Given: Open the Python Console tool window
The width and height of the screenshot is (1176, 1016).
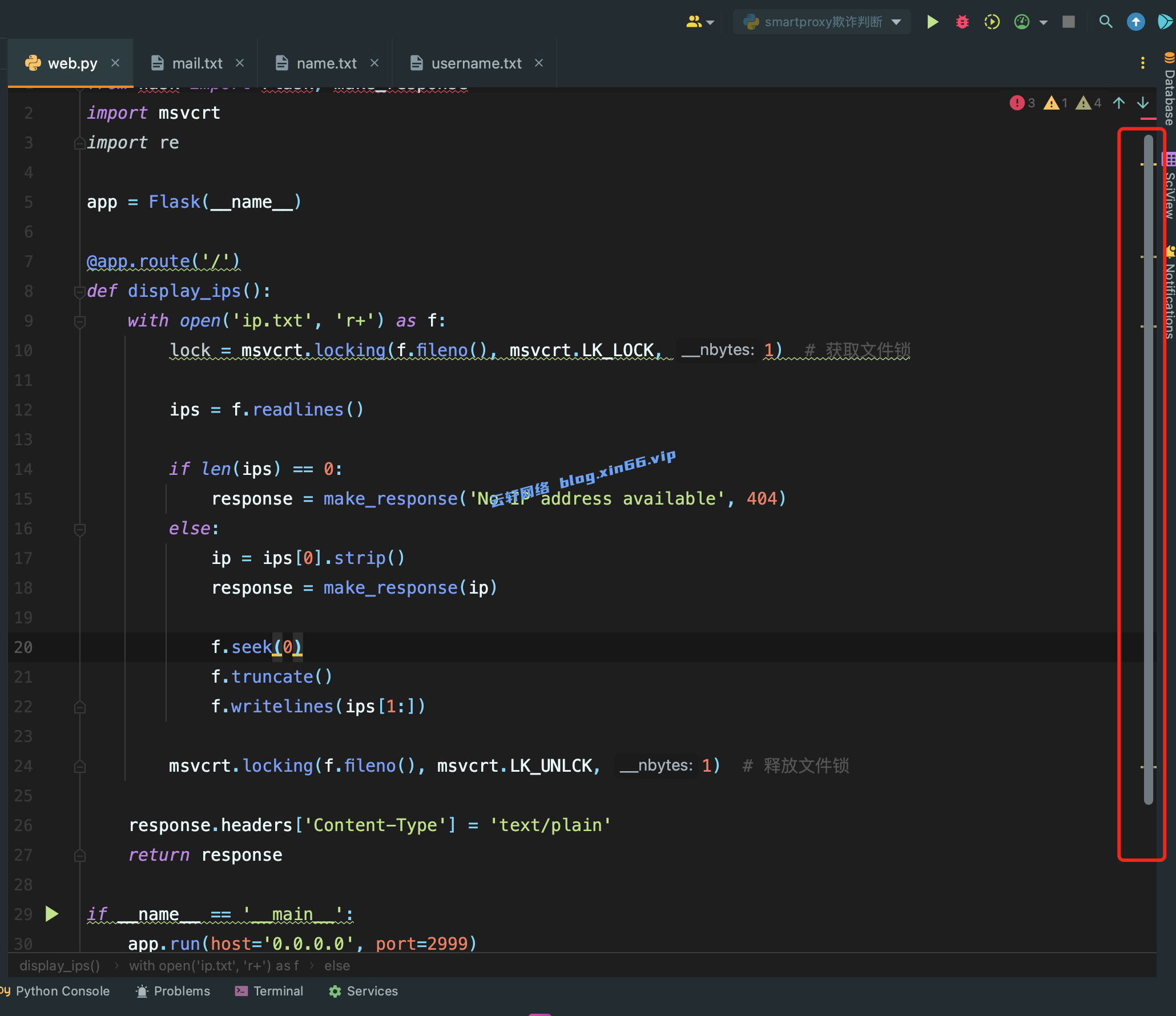Looking at the screenshot, I should tap(55, 991).
